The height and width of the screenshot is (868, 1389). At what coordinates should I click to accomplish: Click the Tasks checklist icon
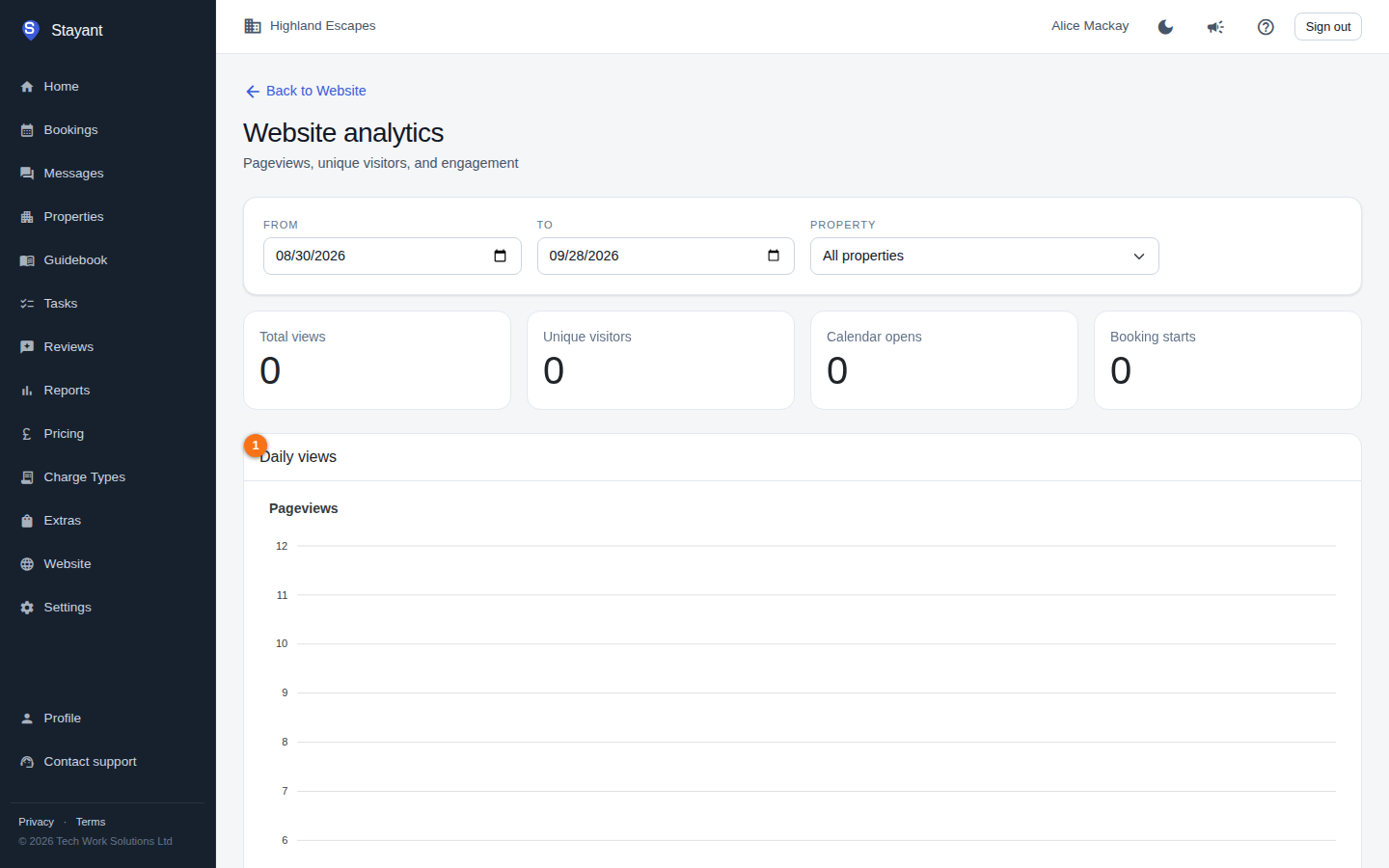[x=27, y=304]
